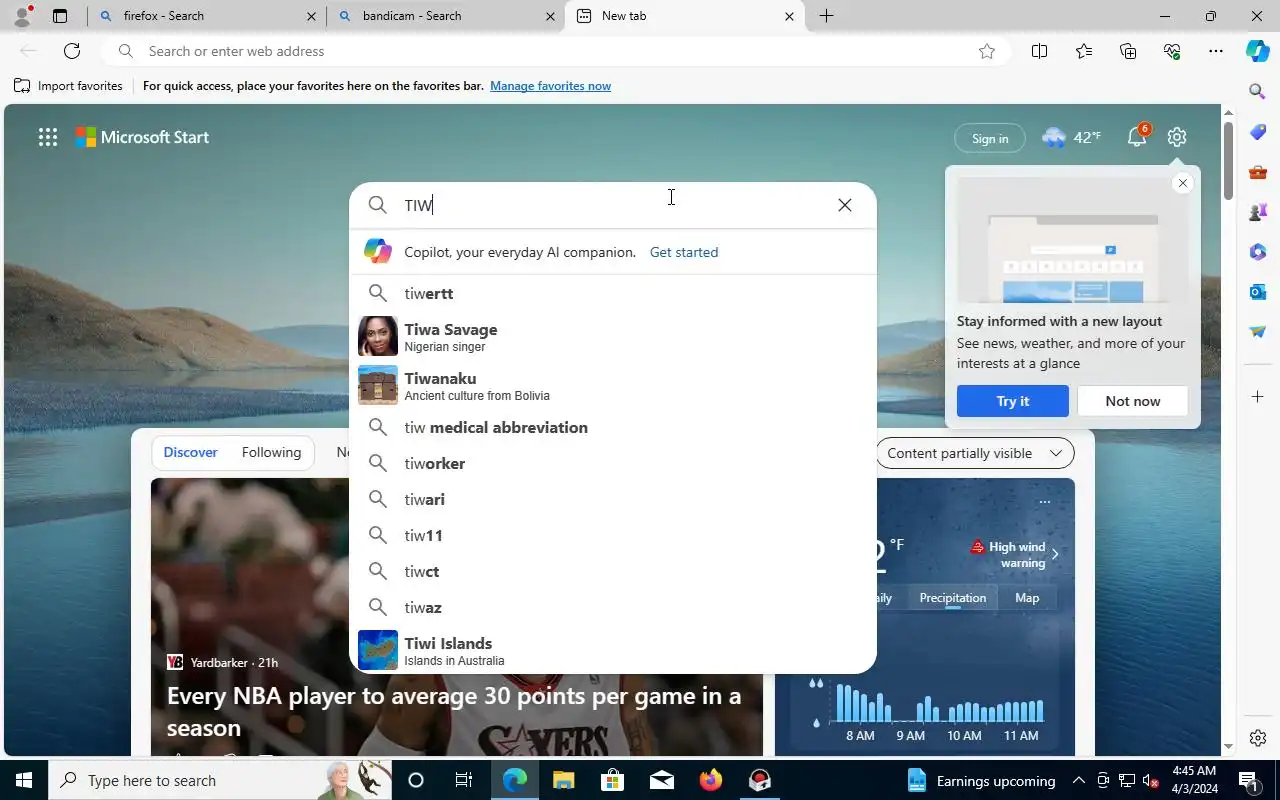Refresh the current page
The image size is (1280, 800).
click(x=72, y=51)
